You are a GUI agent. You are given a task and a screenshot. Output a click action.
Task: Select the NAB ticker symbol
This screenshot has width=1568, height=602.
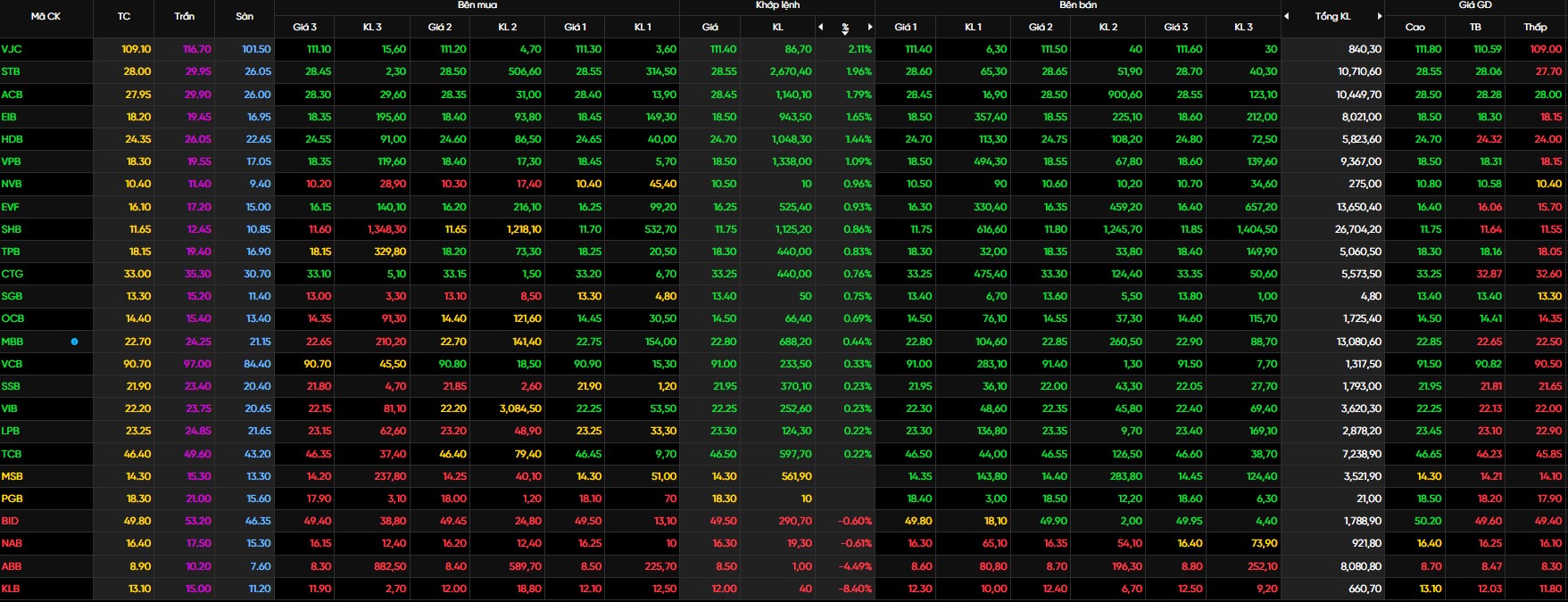click(12, 543)
